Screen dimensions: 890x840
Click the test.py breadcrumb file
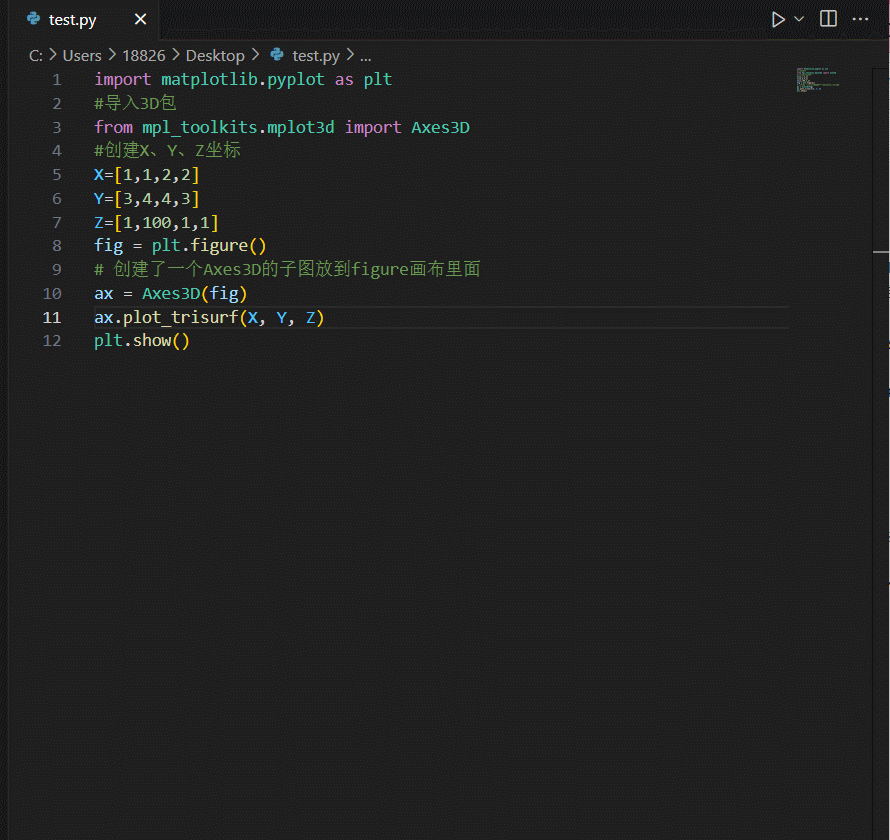pyautogui.click(x=316, y=56)
